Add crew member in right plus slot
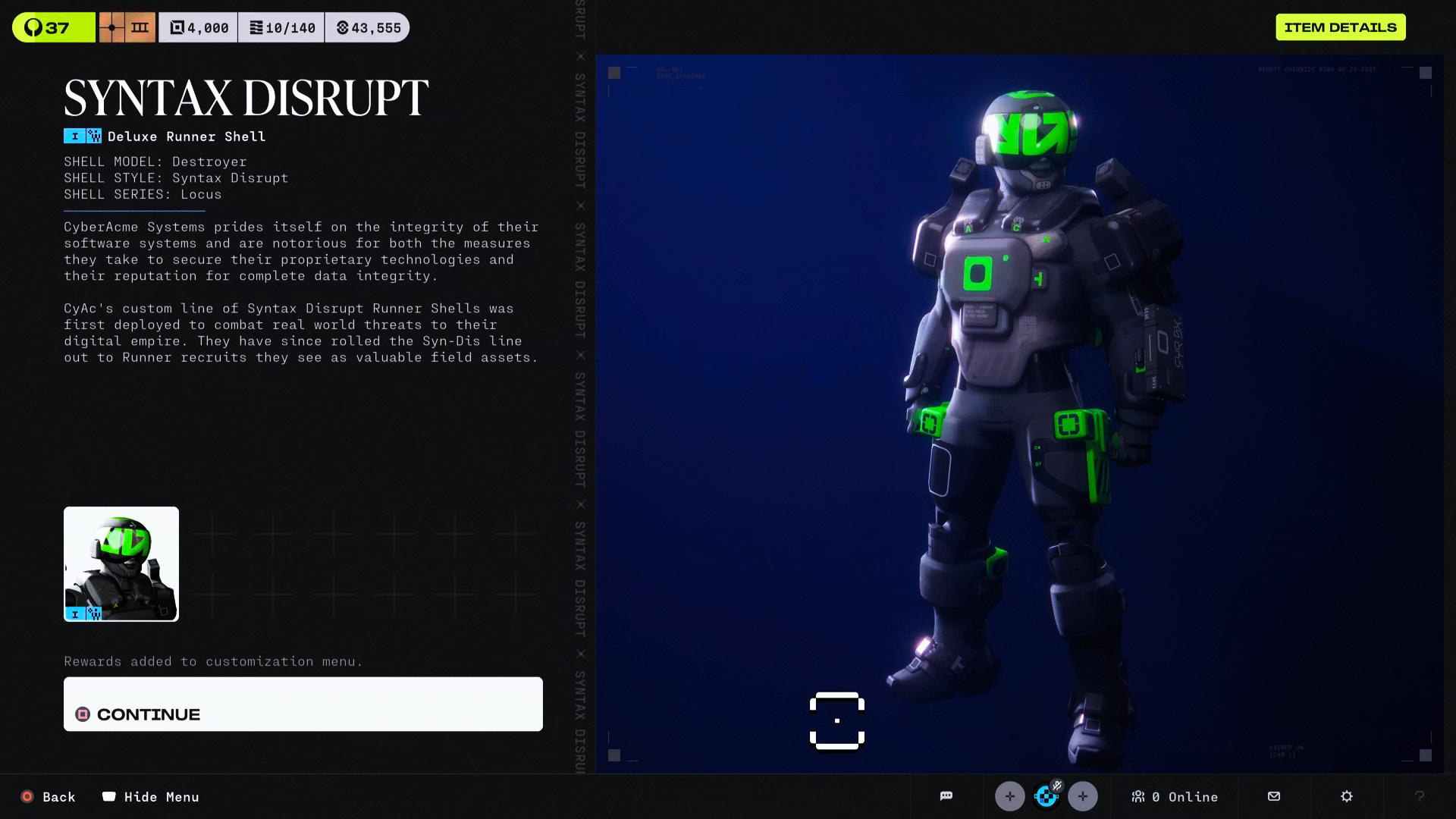1456x819 pixels. coord(1083,796)
